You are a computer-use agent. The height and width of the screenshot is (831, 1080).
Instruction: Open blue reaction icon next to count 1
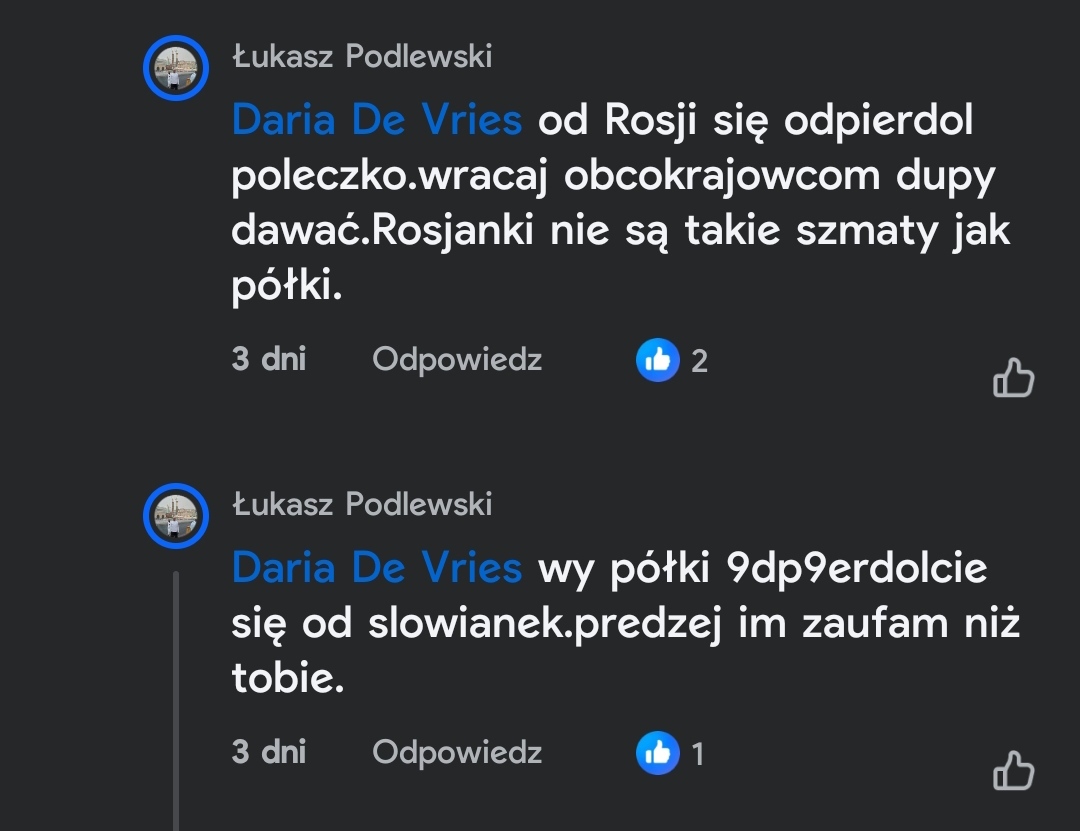(x=657, y=753)
